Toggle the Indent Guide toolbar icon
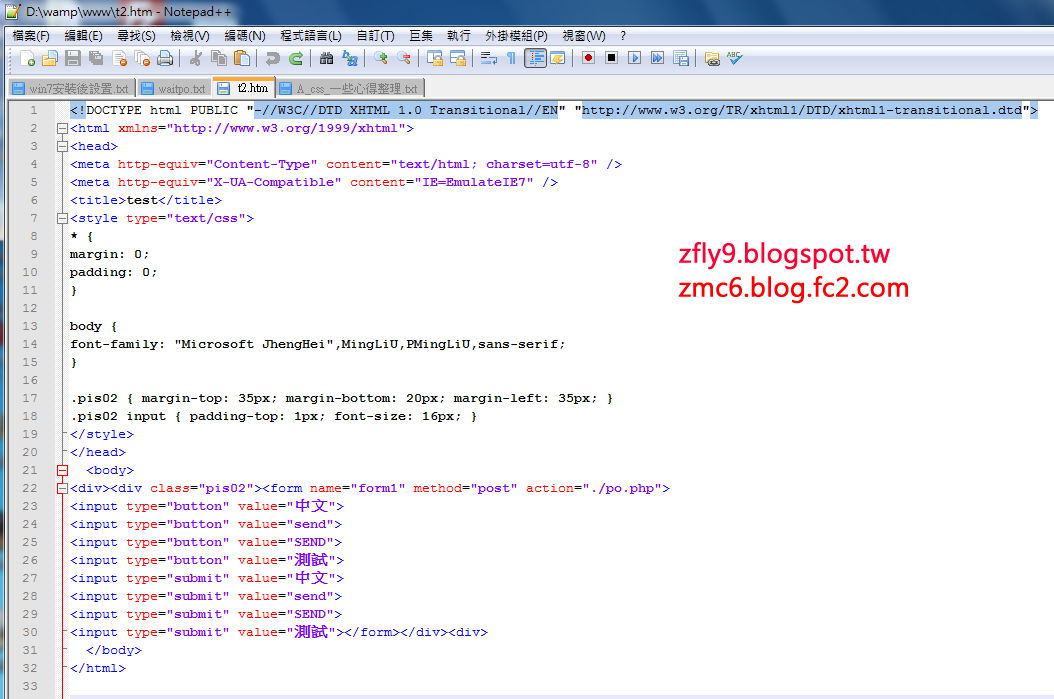Image resolution: width=1054 pixels, height=699 pixels. [535, 58]
